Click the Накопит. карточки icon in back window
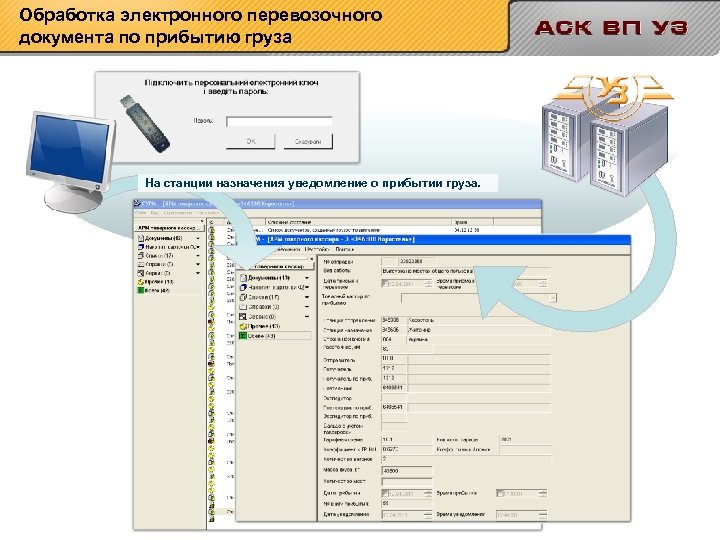 click(141, 247)
